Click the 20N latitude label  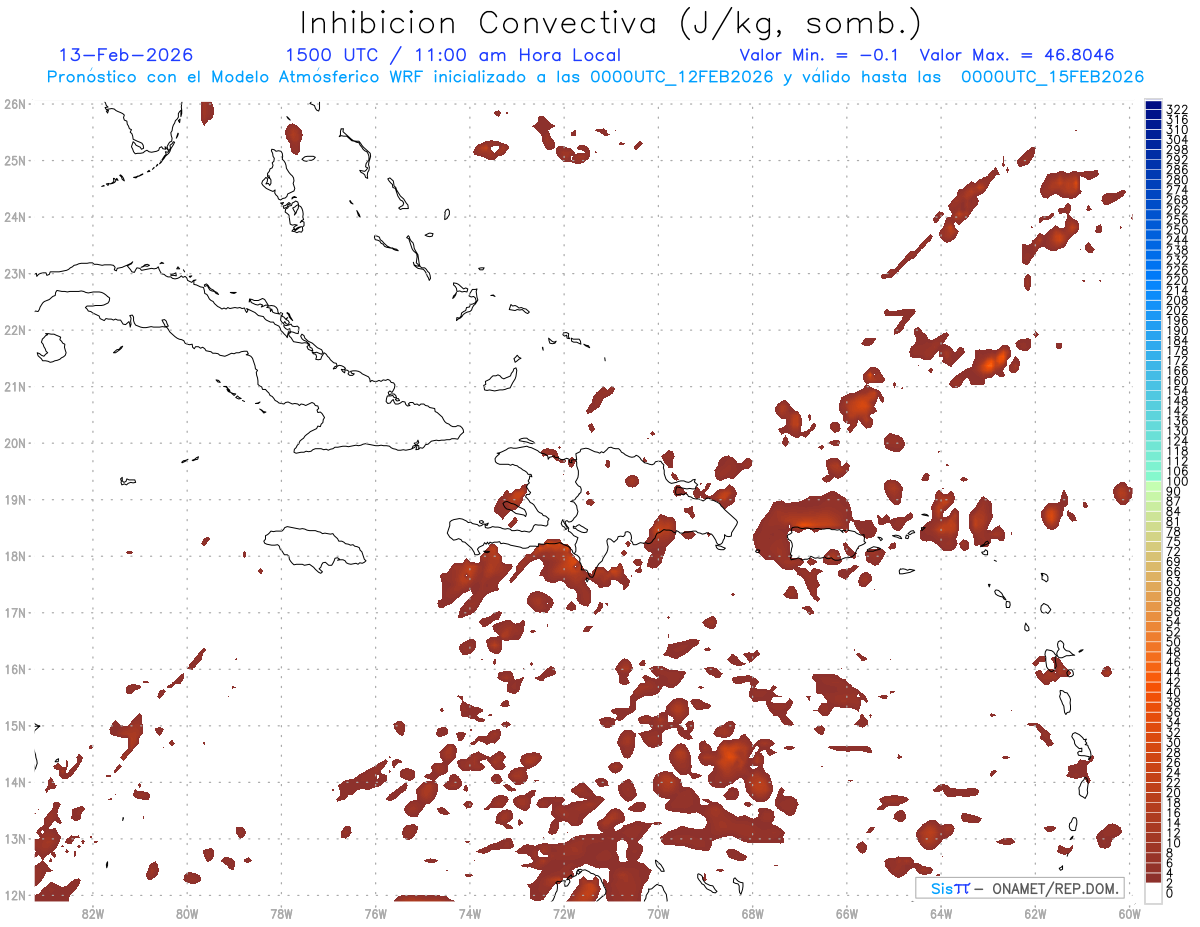click(x=15, y=443)
